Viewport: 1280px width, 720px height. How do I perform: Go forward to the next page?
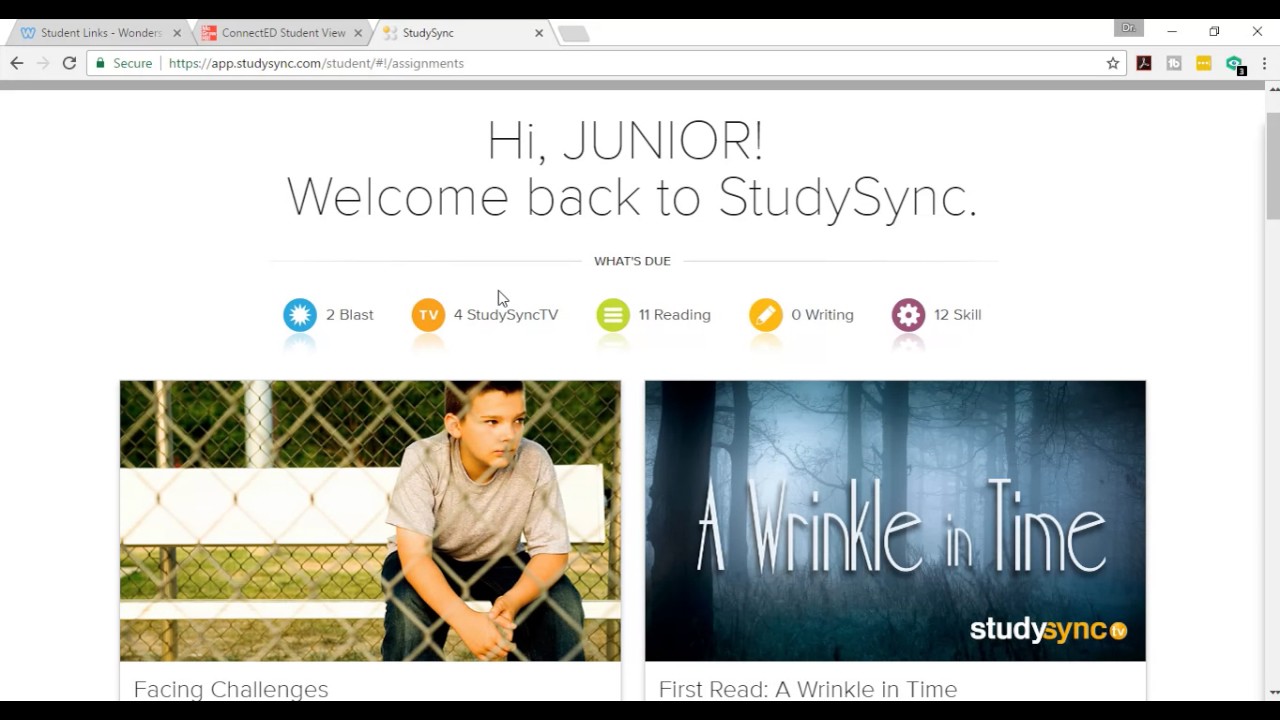(43, 63)
